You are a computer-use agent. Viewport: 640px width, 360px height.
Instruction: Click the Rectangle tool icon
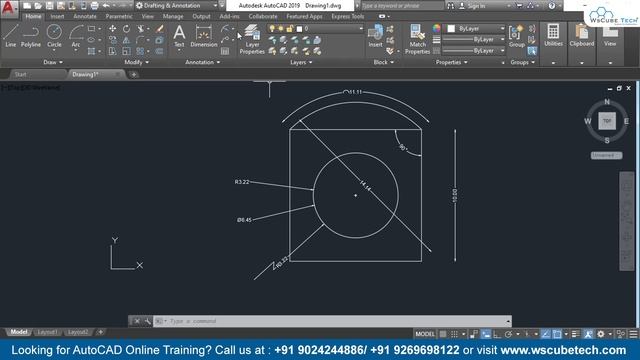91,29
